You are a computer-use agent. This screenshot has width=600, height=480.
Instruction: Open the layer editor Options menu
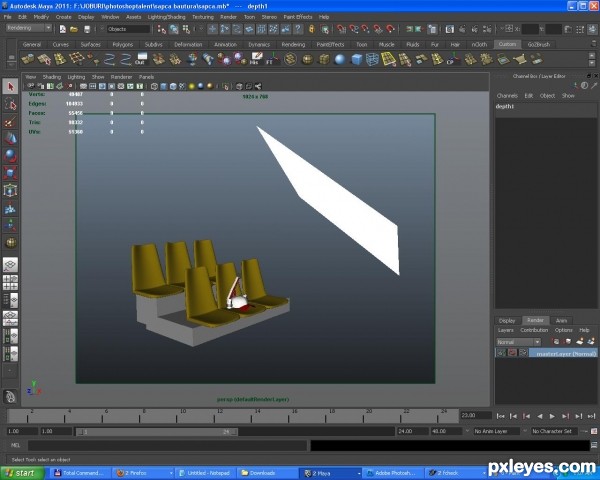coord(563,330)
